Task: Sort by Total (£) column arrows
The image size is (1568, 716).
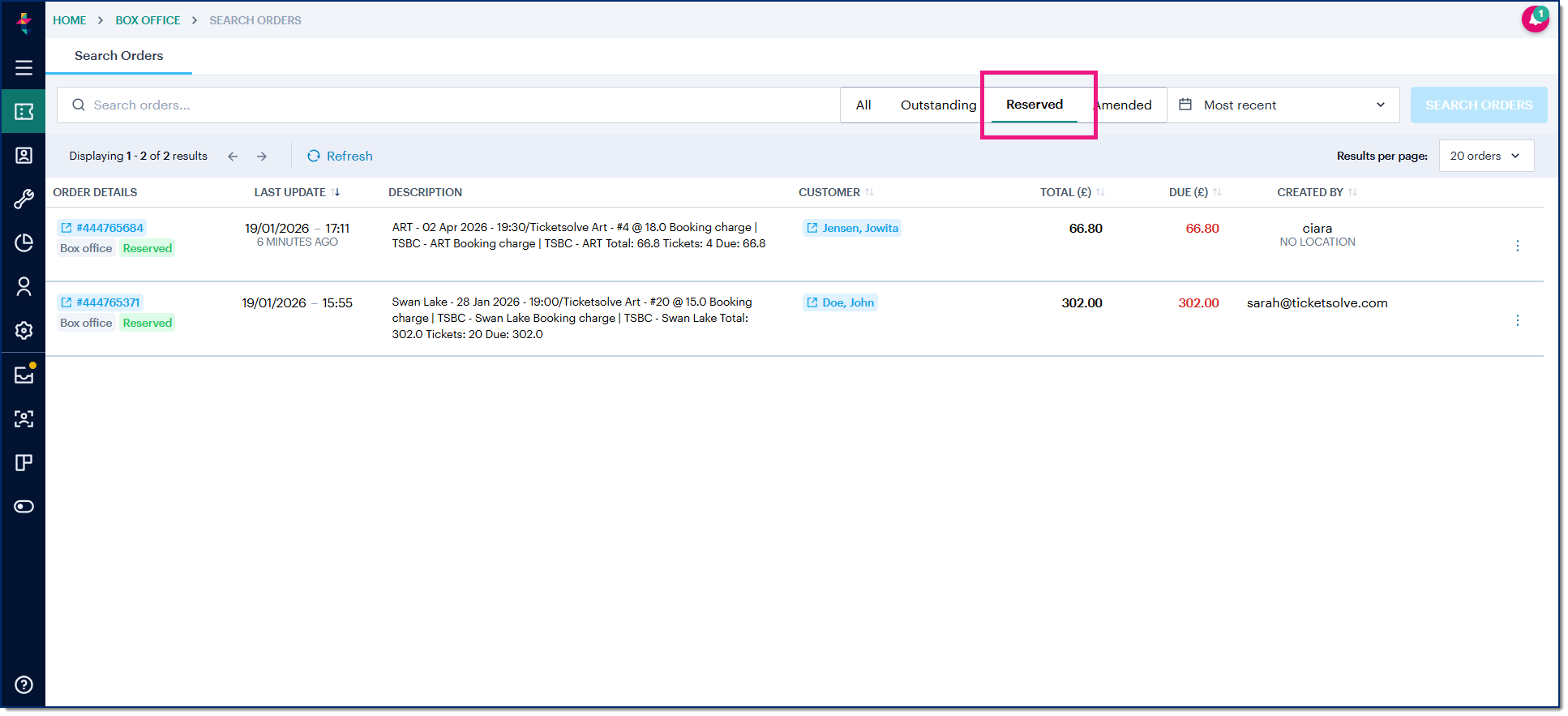Action: tap(1100, 192)
